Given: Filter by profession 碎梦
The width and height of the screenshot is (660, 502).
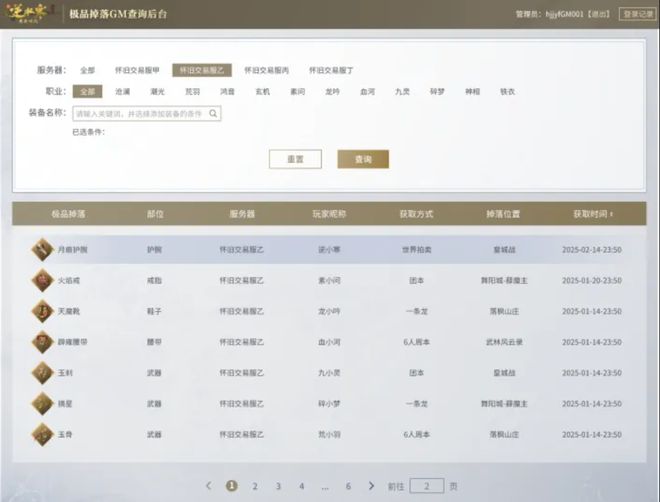Looking at the screenshot, I should [x=437, y=91].
